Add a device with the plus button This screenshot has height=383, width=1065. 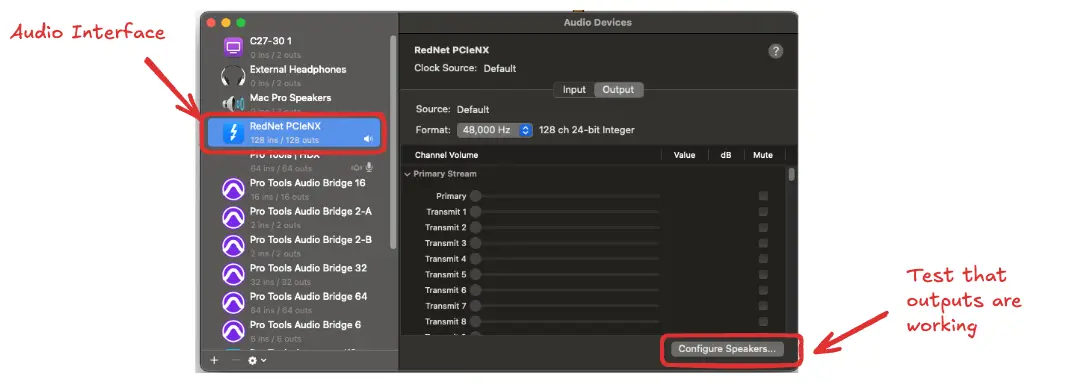(x=214, y=360)
